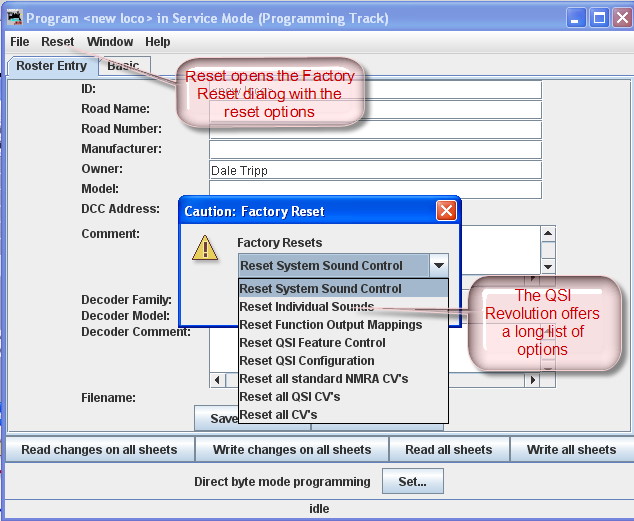The image size is (634, 521).
Task: Expand the Factory Resets combo box arrow
Action: 438,266
